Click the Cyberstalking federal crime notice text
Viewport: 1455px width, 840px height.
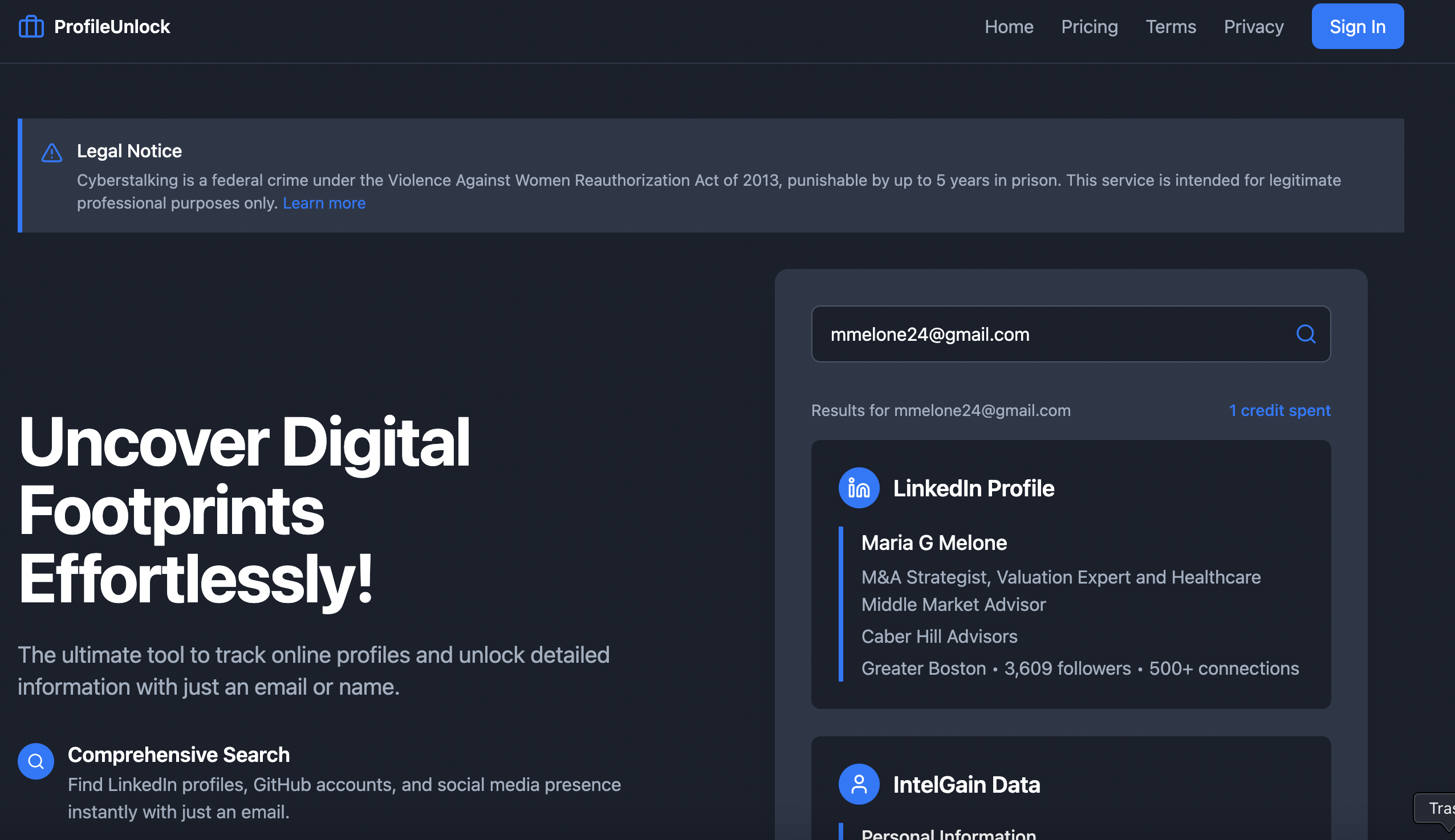click(x=709, y=191)
